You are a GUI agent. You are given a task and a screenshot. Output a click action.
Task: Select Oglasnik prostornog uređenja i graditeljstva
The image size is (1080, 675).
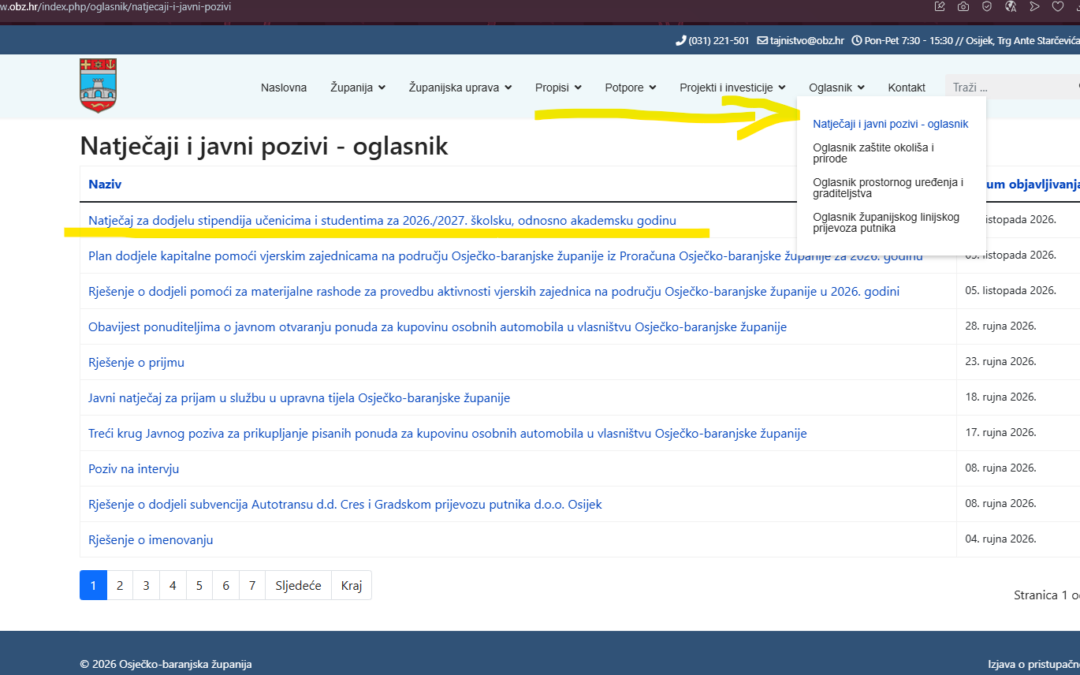888,187
